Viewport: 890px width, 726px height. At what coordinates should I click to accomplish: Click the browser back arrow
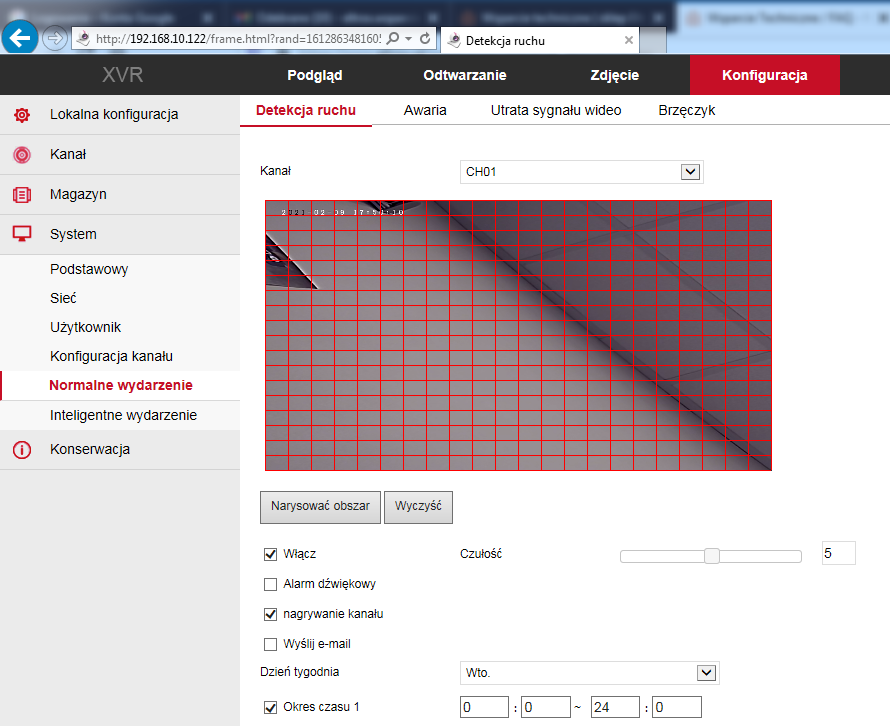[20, 38]
